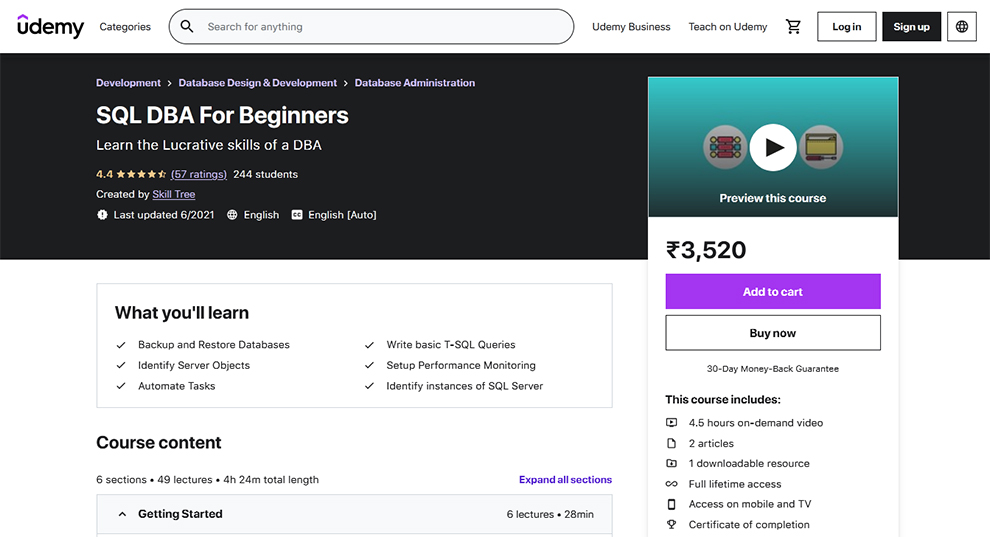Screen dimensions: 990x537
Task: Click the SQL DBA For Beginners title
Action: [x=222, y=115]
